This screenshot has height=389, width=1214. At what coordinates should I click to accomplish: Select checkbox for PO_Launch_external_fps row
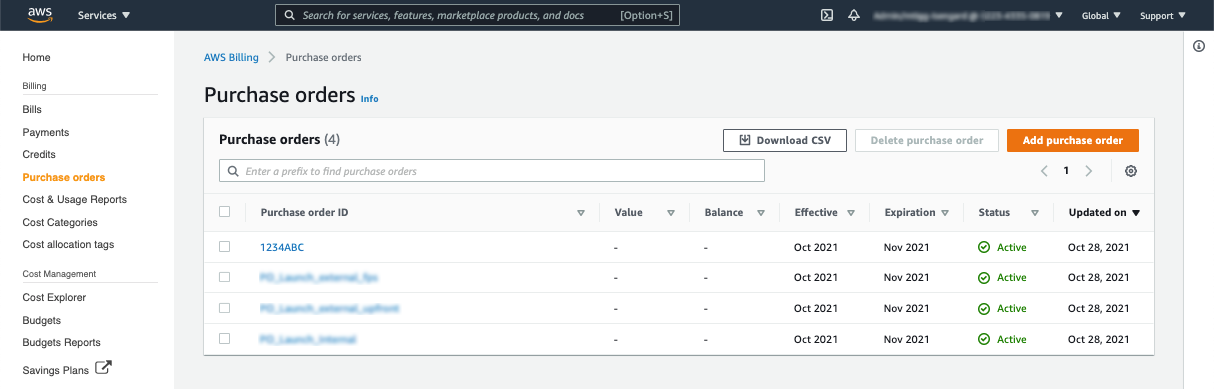(x=225, y=278)
